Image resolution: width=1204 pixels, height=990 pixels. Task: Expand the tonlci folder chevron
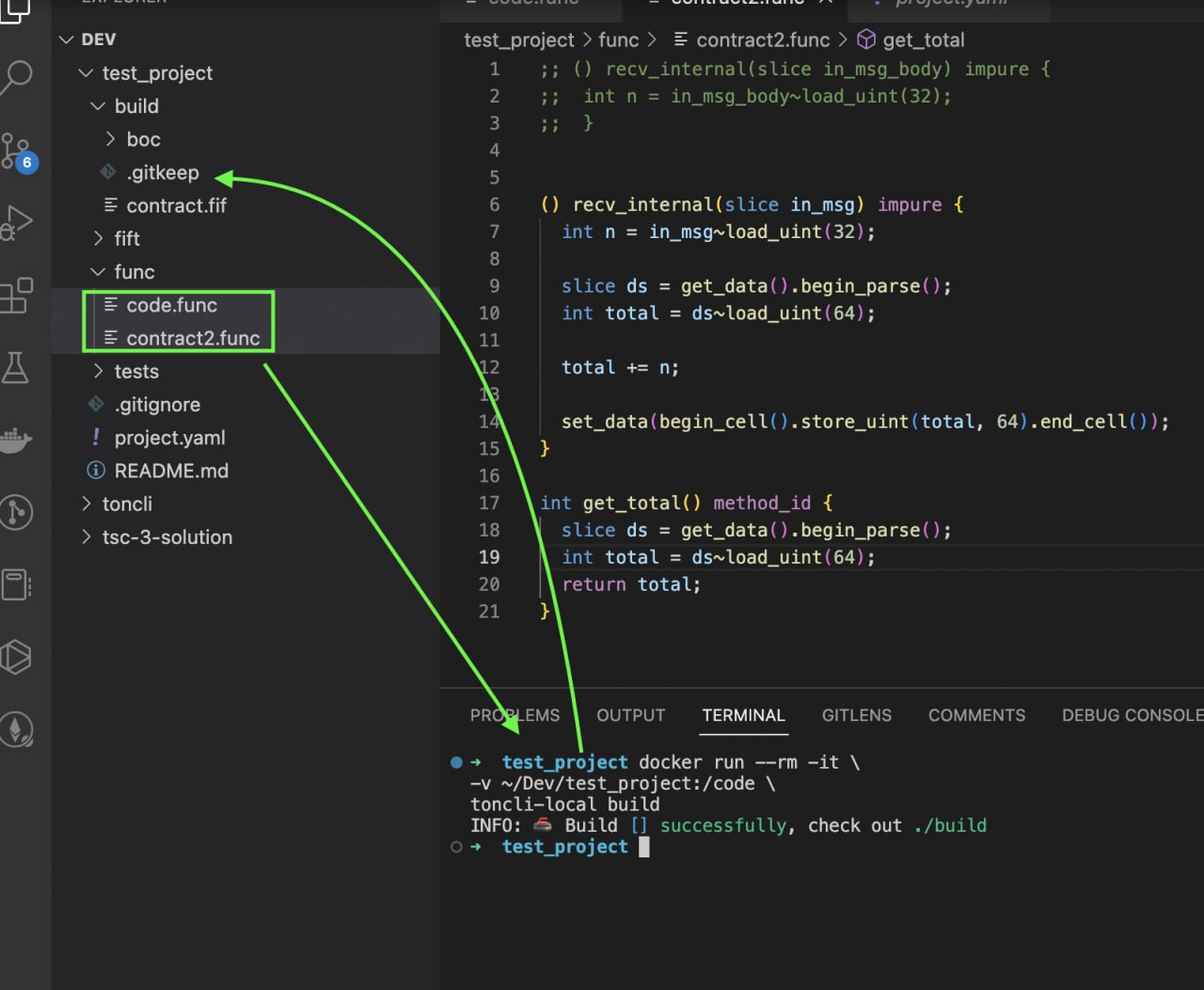click(87, 504)
